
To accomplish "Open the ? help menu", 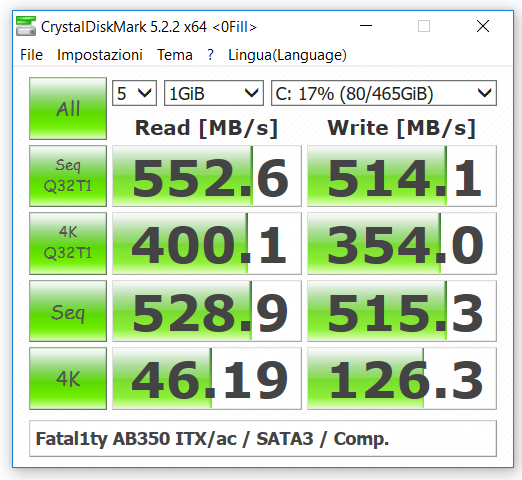I will coord(210,55).
